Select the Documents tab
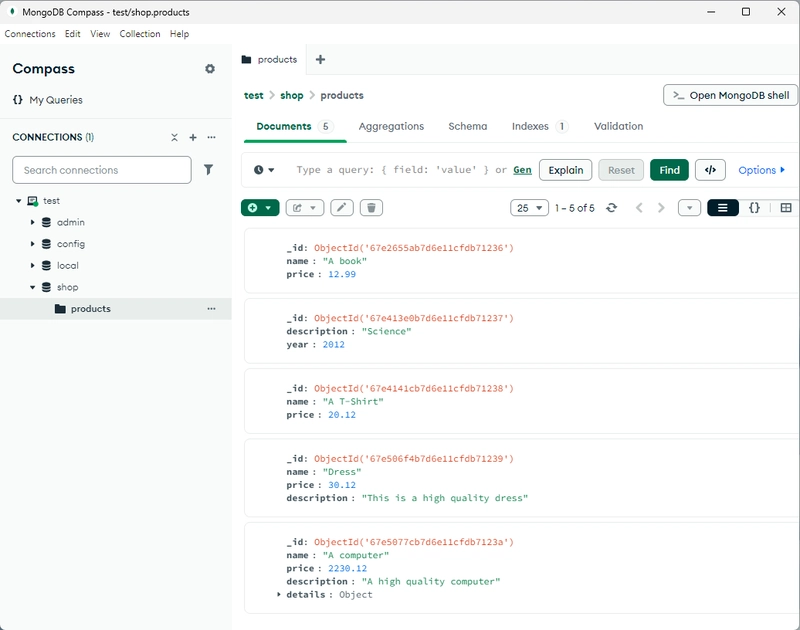The height and width of the screenshot is (630, 800). click(x=294, y=127)
